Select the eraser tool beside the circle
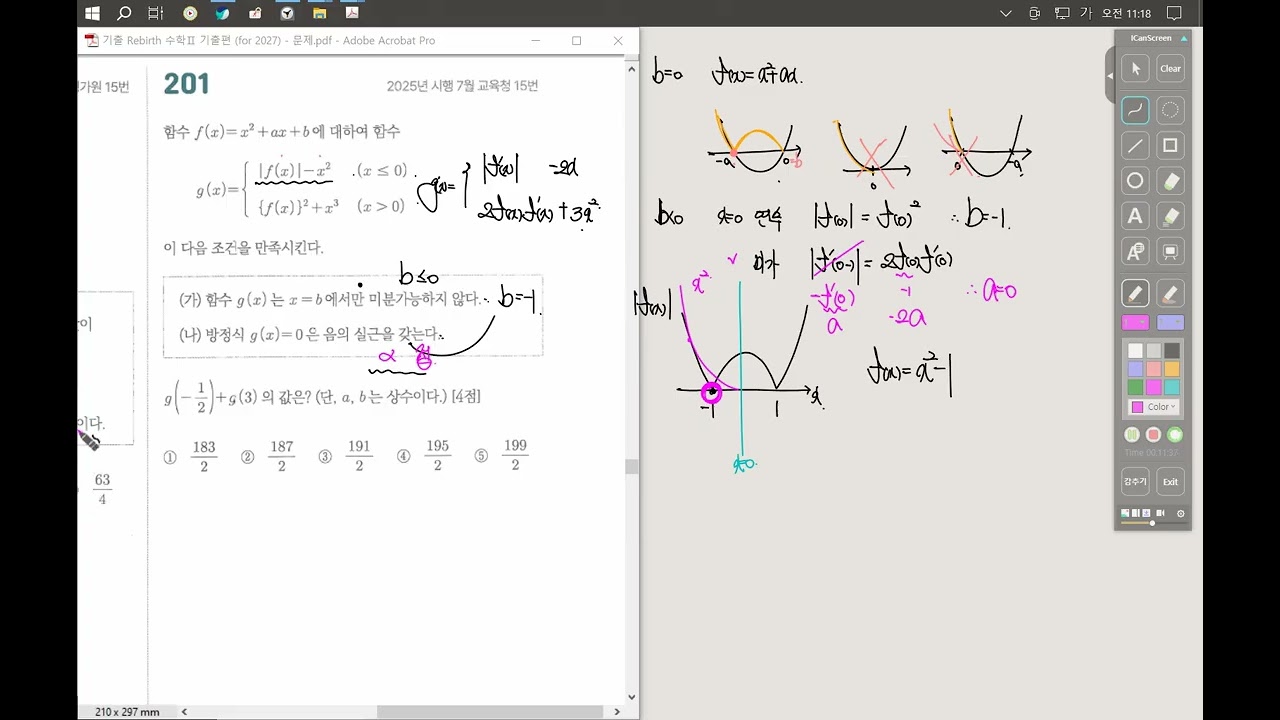Viewport: 1280px width, 720px height. pyautogui.click(x=1170, y=181)
